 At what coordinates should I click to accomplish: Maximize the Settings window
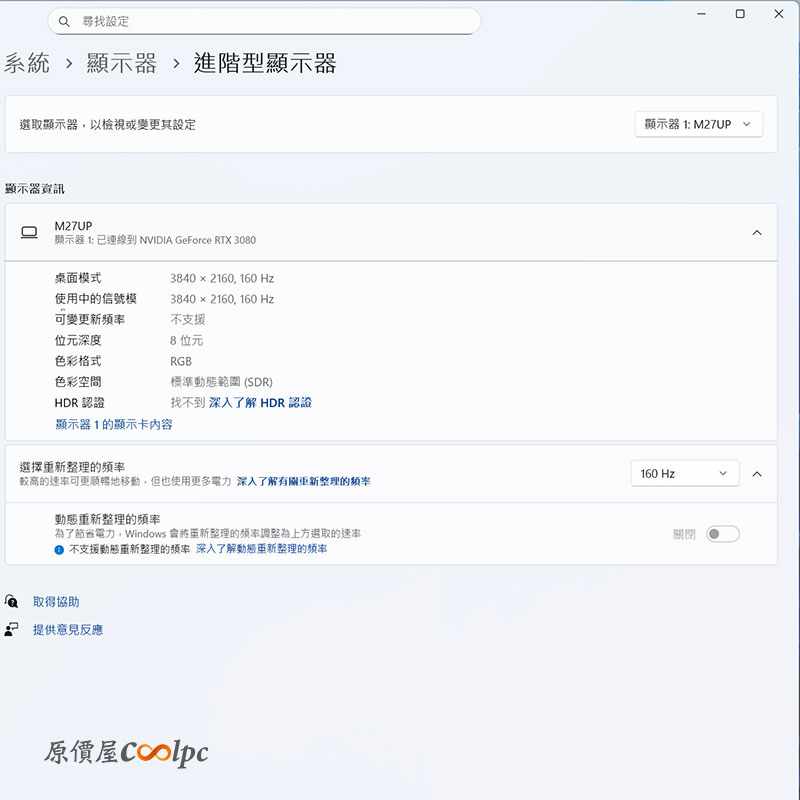point(740,14)
